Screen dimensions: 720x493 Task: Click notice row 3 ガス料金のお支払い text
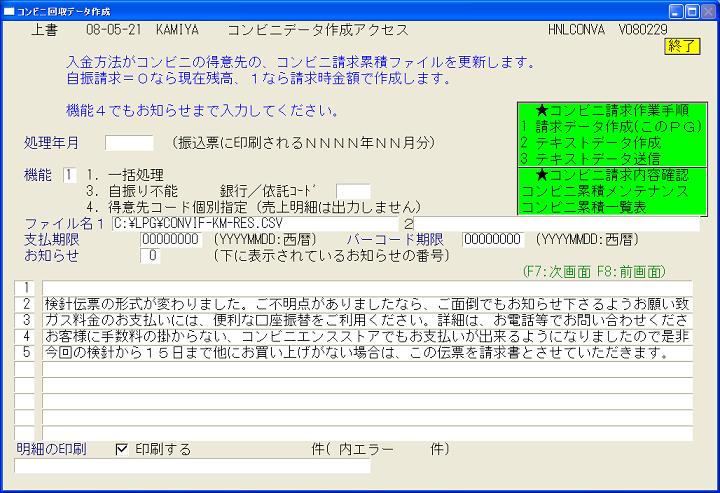367,320
